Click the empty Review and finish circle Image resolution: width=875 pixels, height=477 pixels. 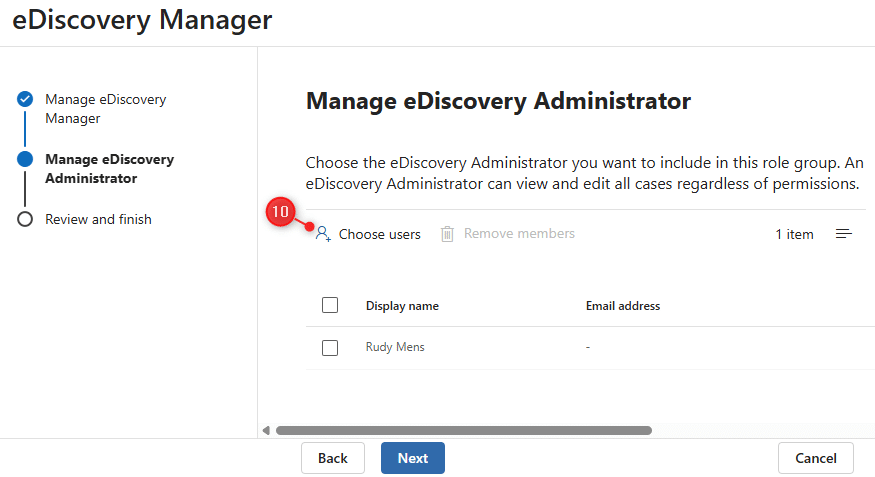click(x=25, y=219)
